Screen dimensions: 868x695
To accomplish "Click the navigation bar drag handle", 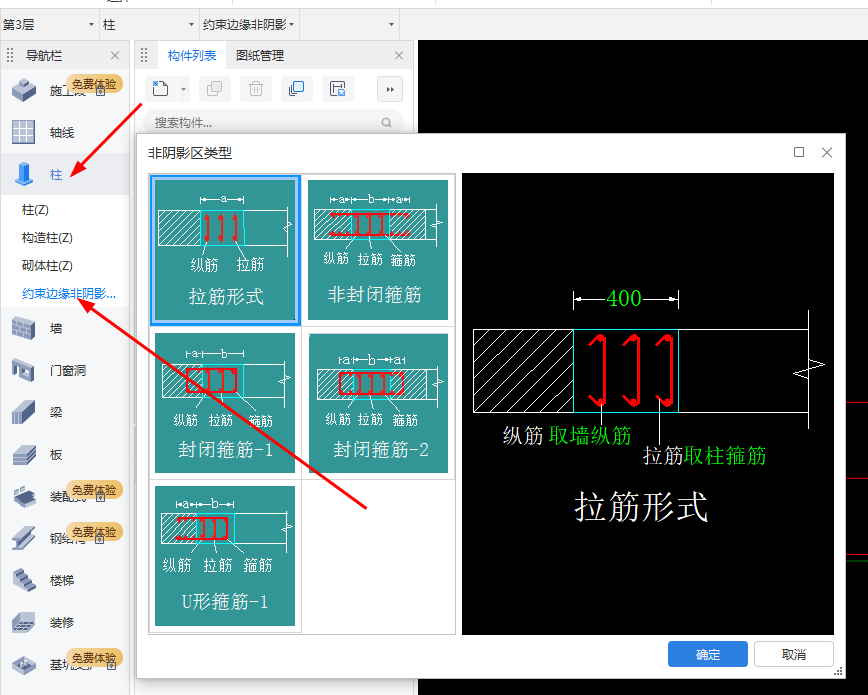I will click(10, 55).
